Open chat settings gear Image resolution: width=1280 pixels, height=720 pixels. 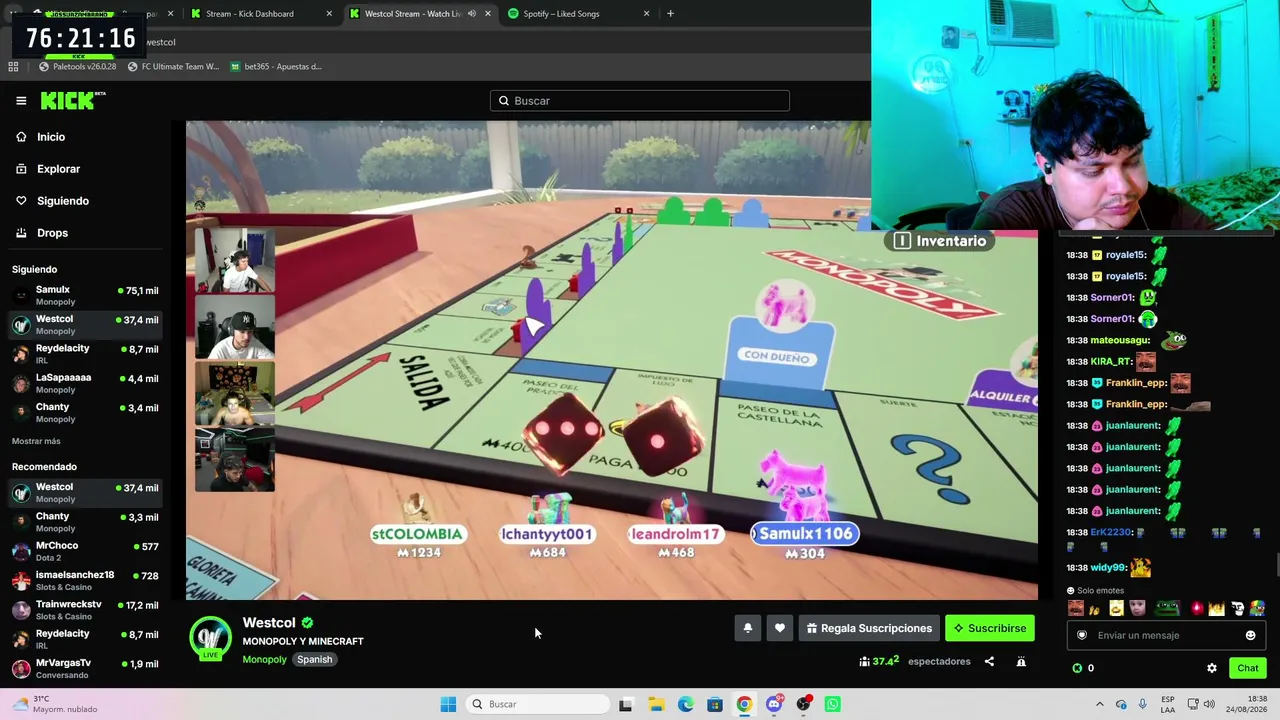1212,668
